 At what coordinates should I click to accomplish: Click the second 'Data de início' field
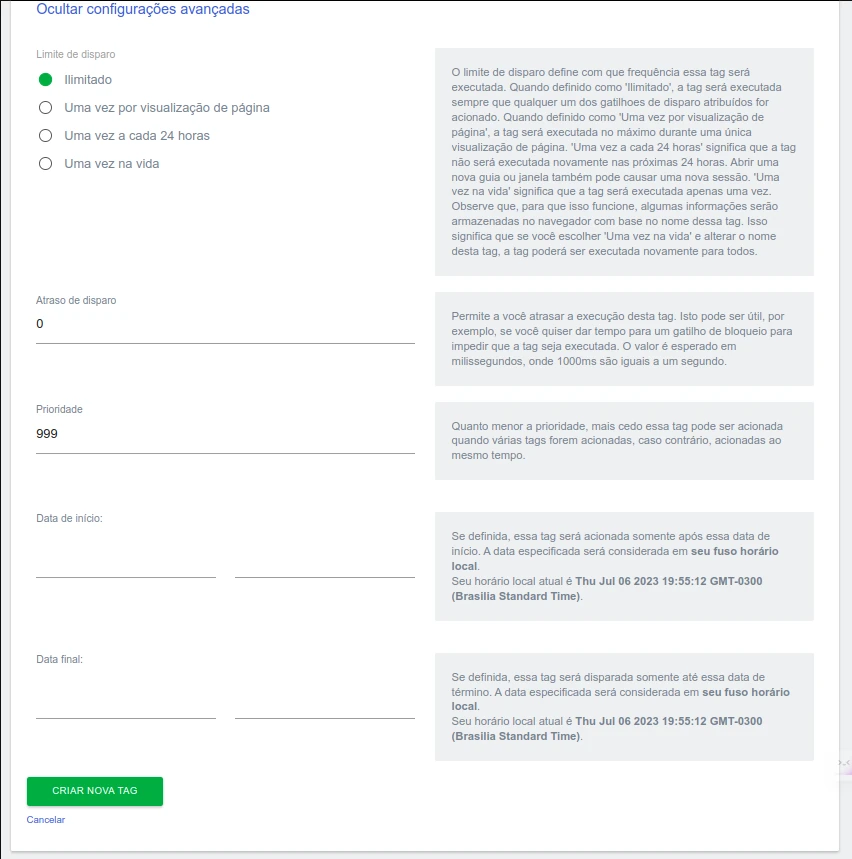(x=325, y=563)
